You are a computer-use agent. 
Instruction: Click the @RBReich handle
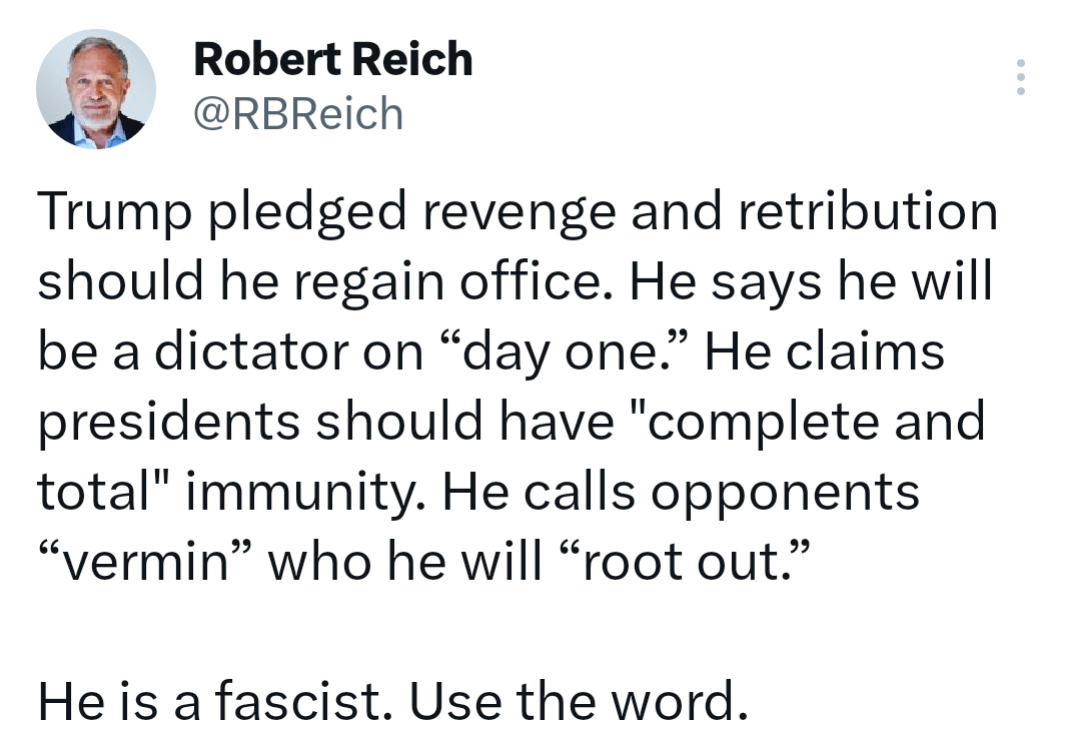click(x=298, y=114)
